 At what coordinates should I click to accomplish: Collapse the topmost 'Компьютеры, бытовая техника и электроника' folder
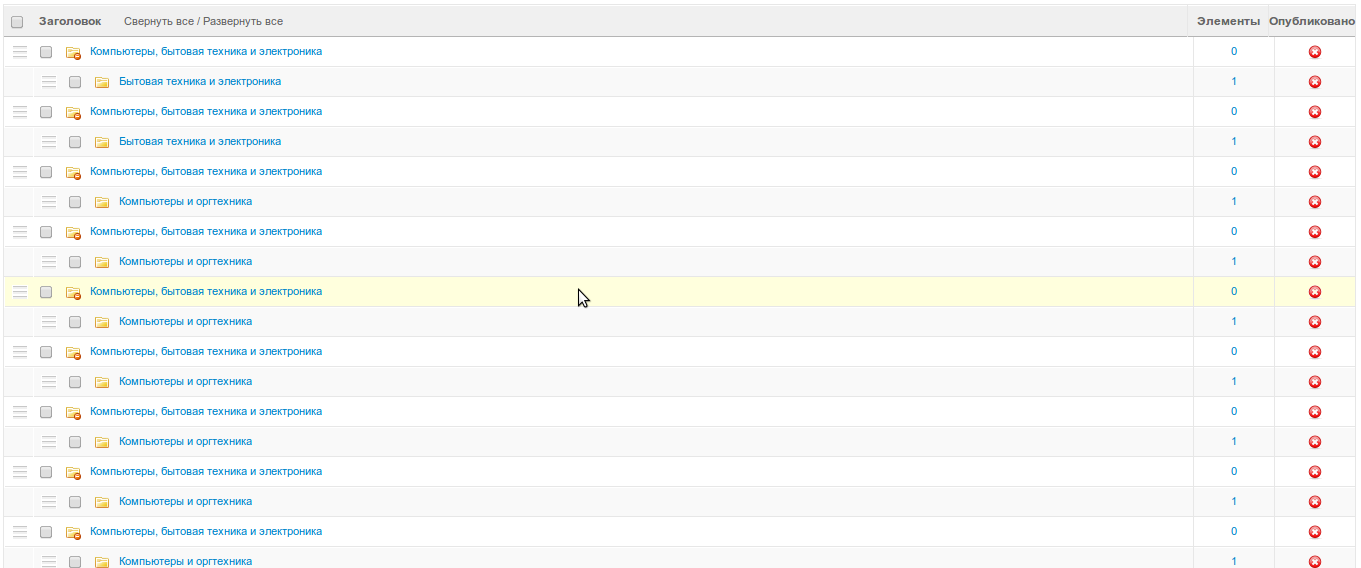pos(73,53)
